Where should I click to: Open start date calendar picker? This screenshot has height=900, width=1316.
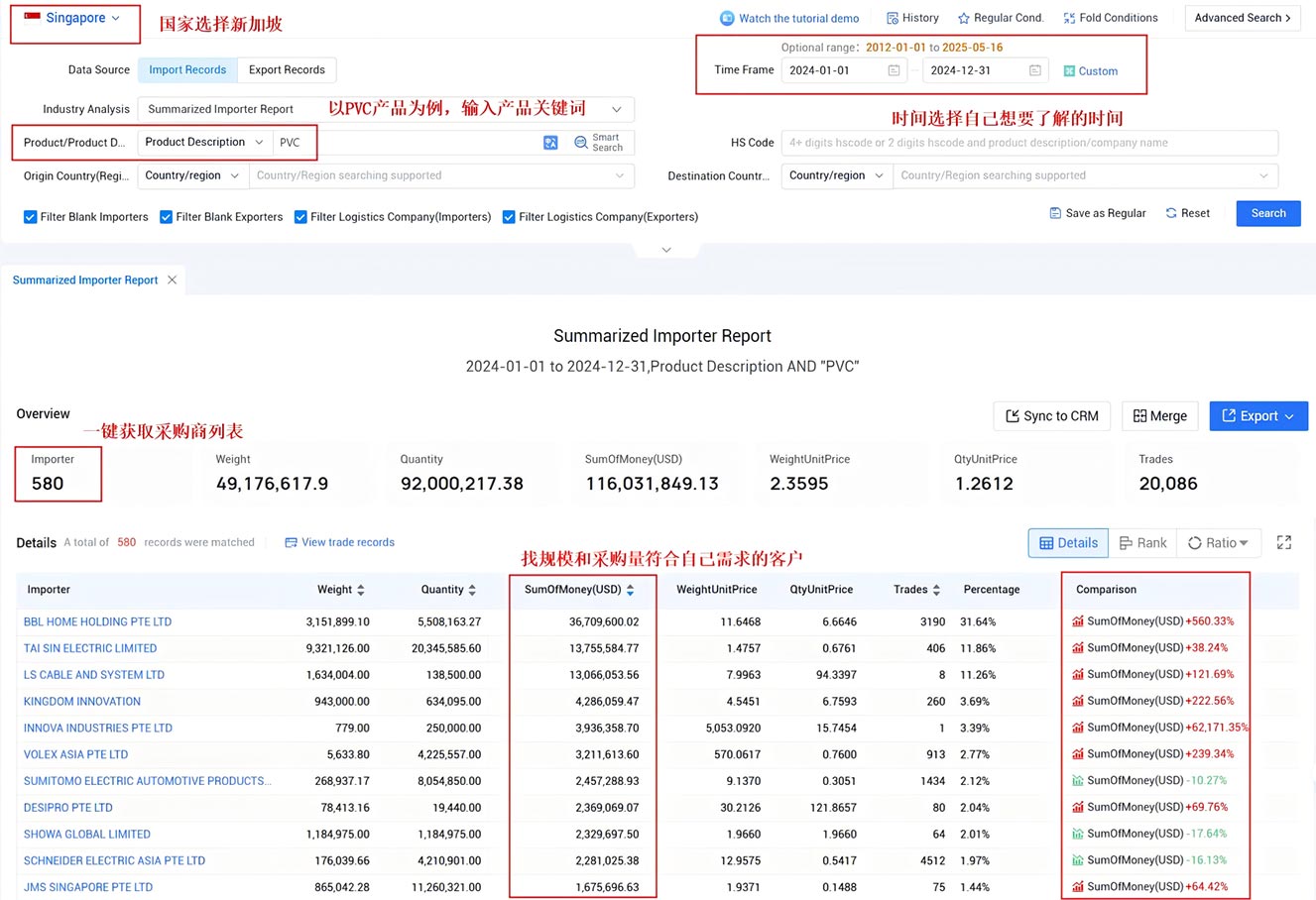pyautogui.click(x=894, y=70)
